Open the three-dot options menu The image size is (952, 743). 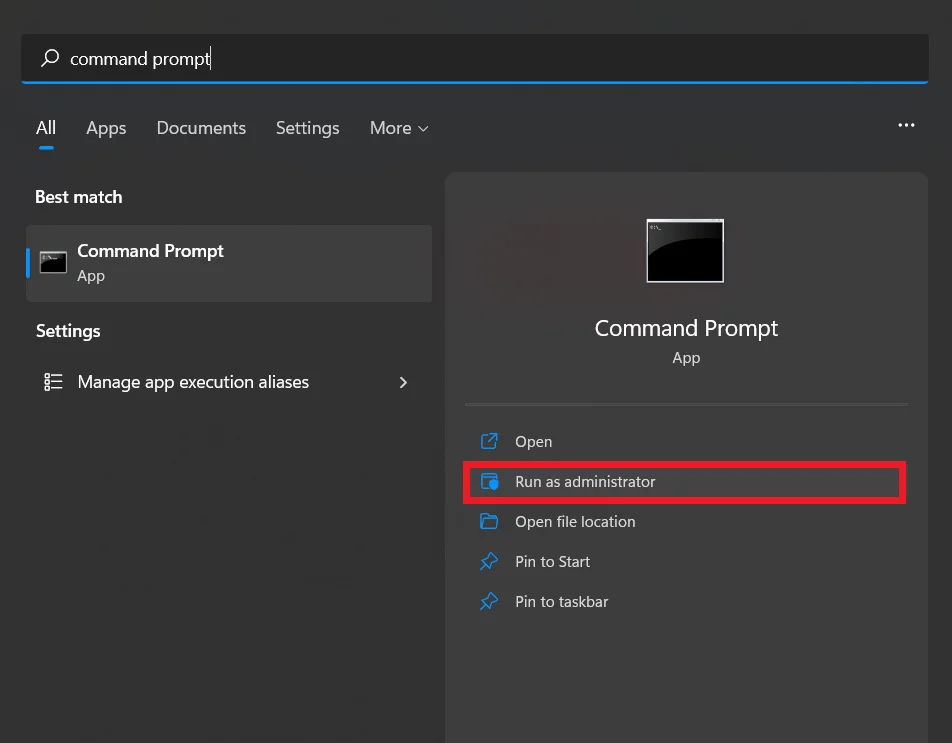point(906,126)
